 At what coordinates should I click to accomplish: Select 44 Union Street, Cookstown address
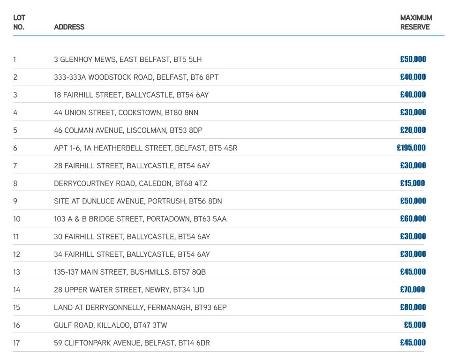point(126,112)
